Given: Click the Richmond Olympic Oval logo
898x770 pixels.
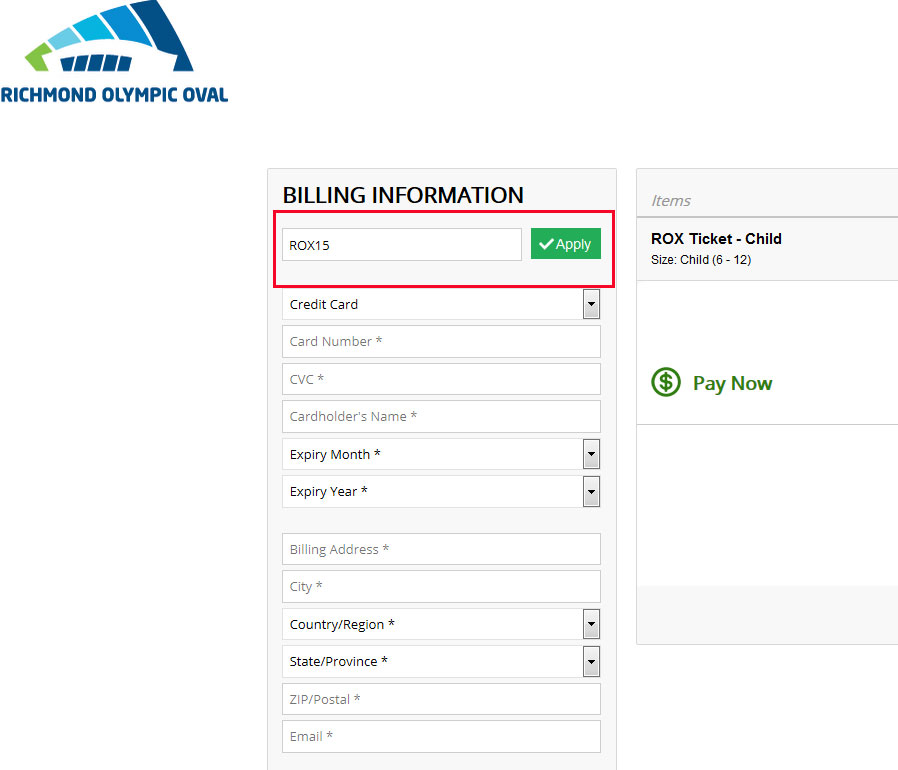Looking at the screenshot, I should [115, 52].
